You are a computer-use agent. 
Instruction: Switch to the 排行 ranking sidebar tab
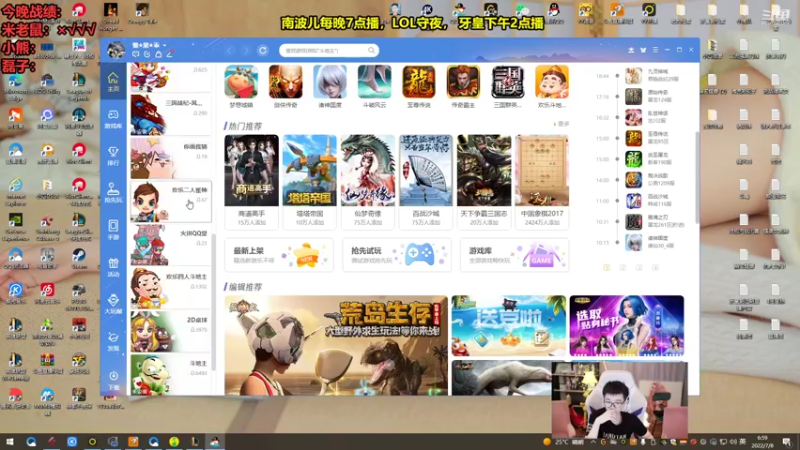pyautogui.click(x=113, y=156)
